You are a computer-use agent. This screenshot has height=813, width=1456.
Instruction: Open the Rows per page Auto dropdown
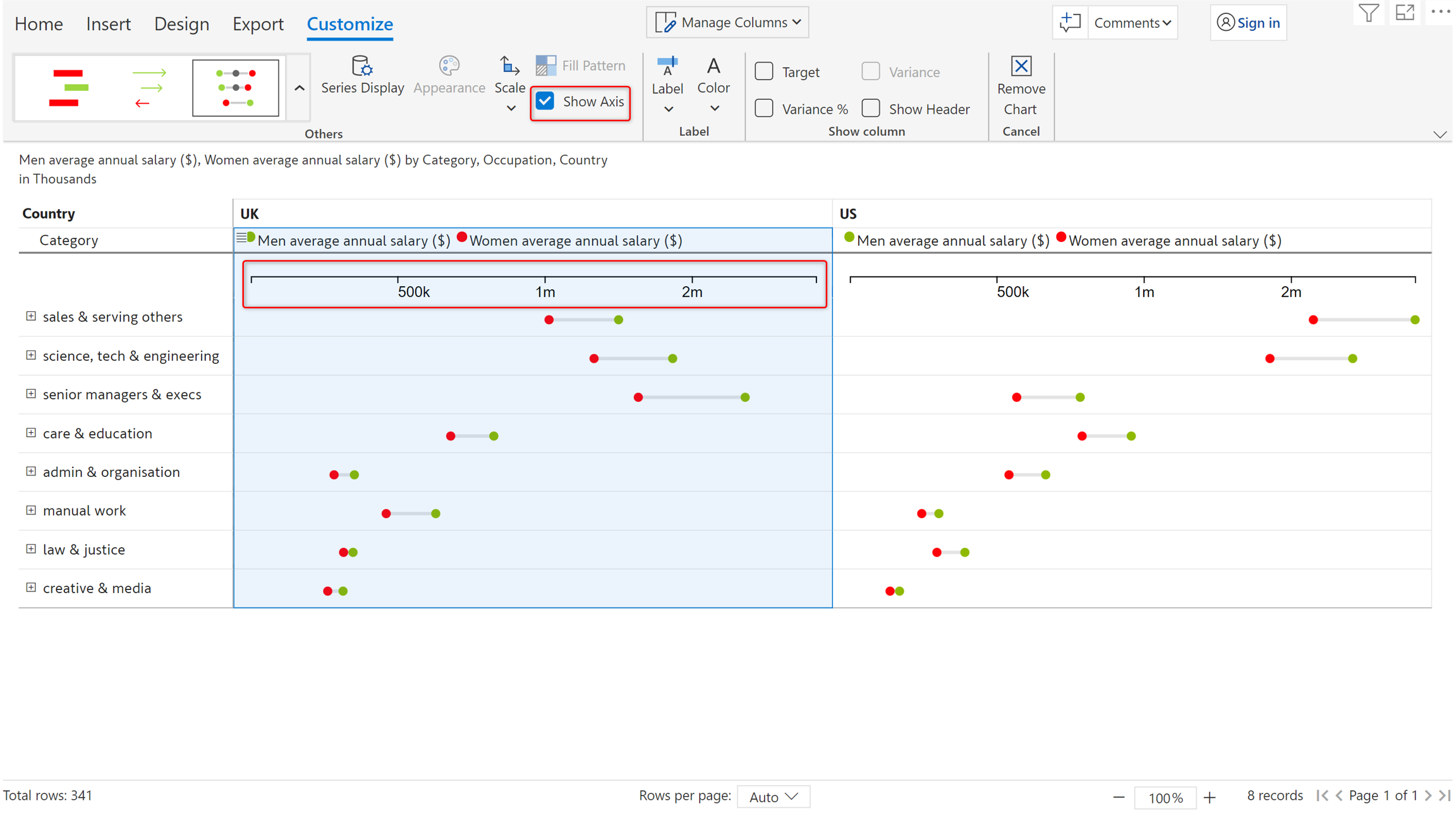(x=773, y=797)
